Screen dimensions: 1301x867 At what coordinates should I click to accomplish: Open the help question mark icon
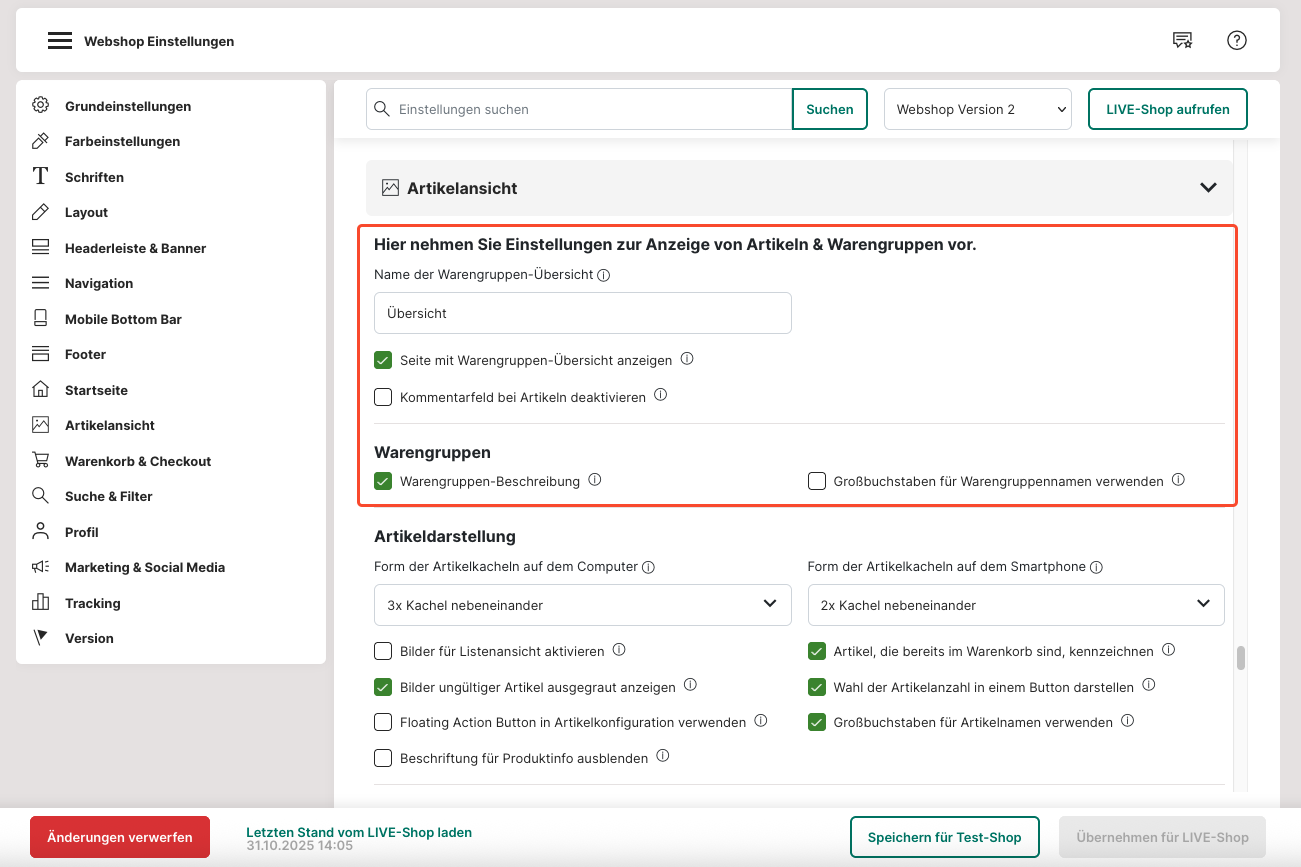click(x=1236, y=41)
